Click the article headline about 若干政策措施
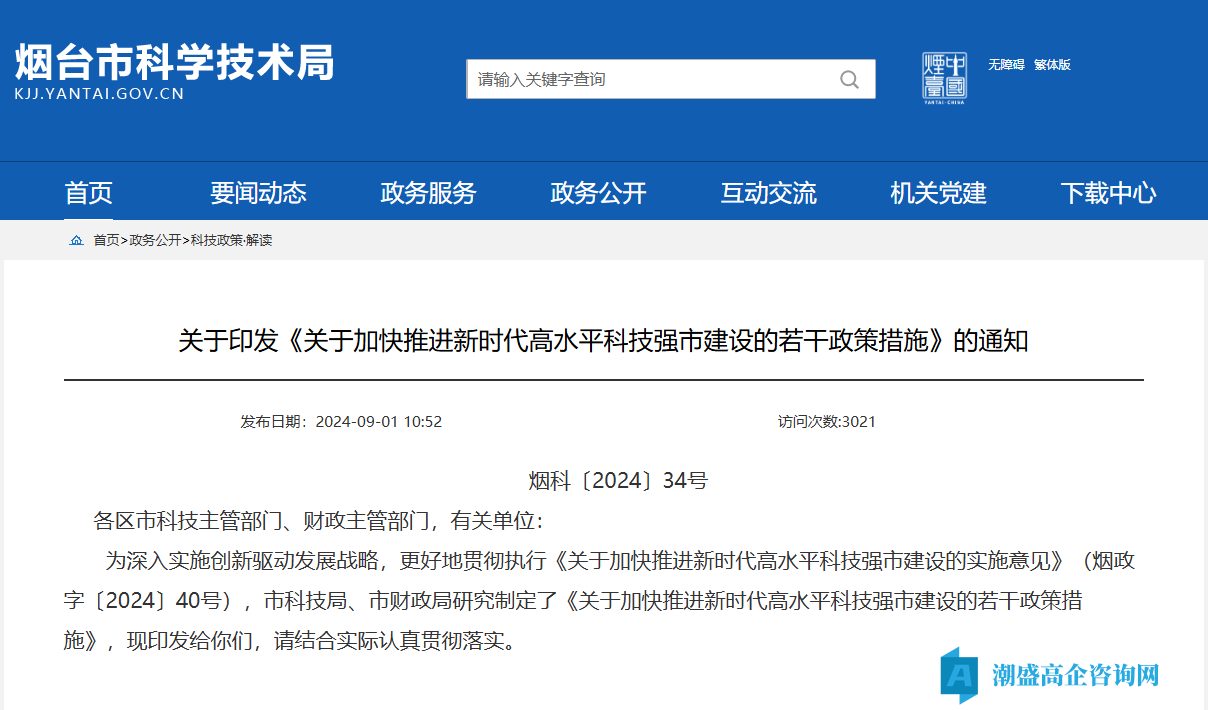The height and width of the screenshot is (710, 1208). [603, 342]
